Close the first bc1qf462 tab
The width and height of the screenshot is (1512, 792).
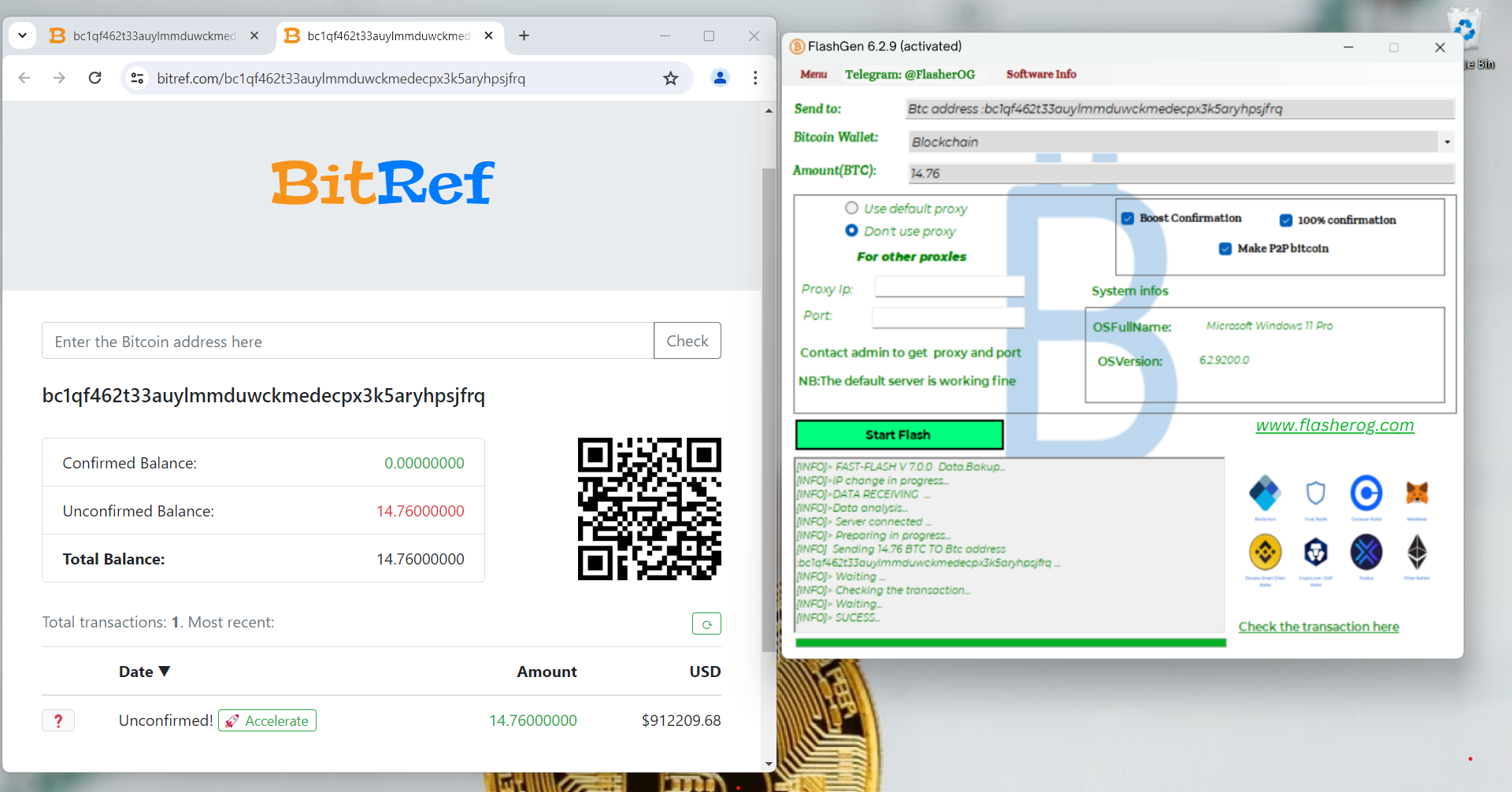254,35
